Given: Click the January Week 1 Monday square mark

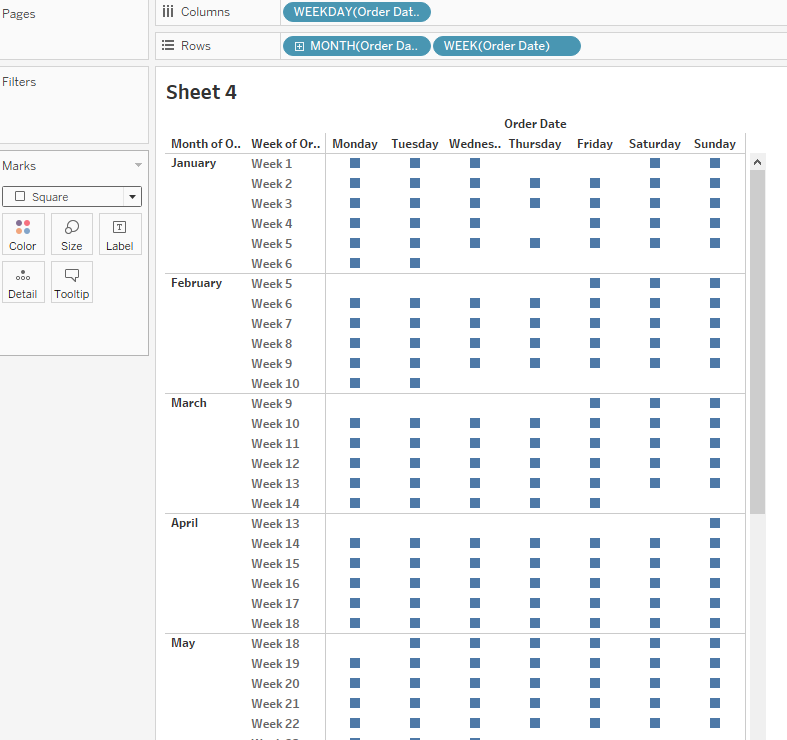Looking at the screenshot, I should pyautogui.click(x=355, y=163).
